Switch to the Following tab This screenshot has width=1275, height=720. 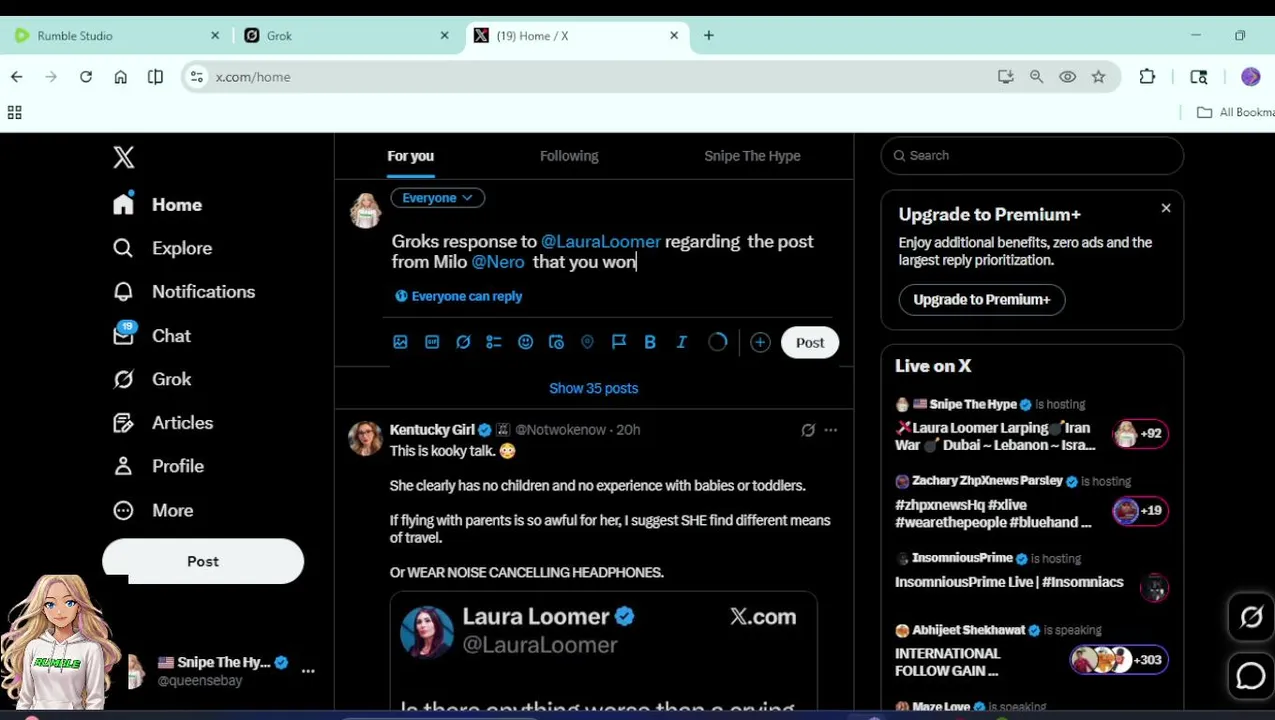[x=569, y=156]
